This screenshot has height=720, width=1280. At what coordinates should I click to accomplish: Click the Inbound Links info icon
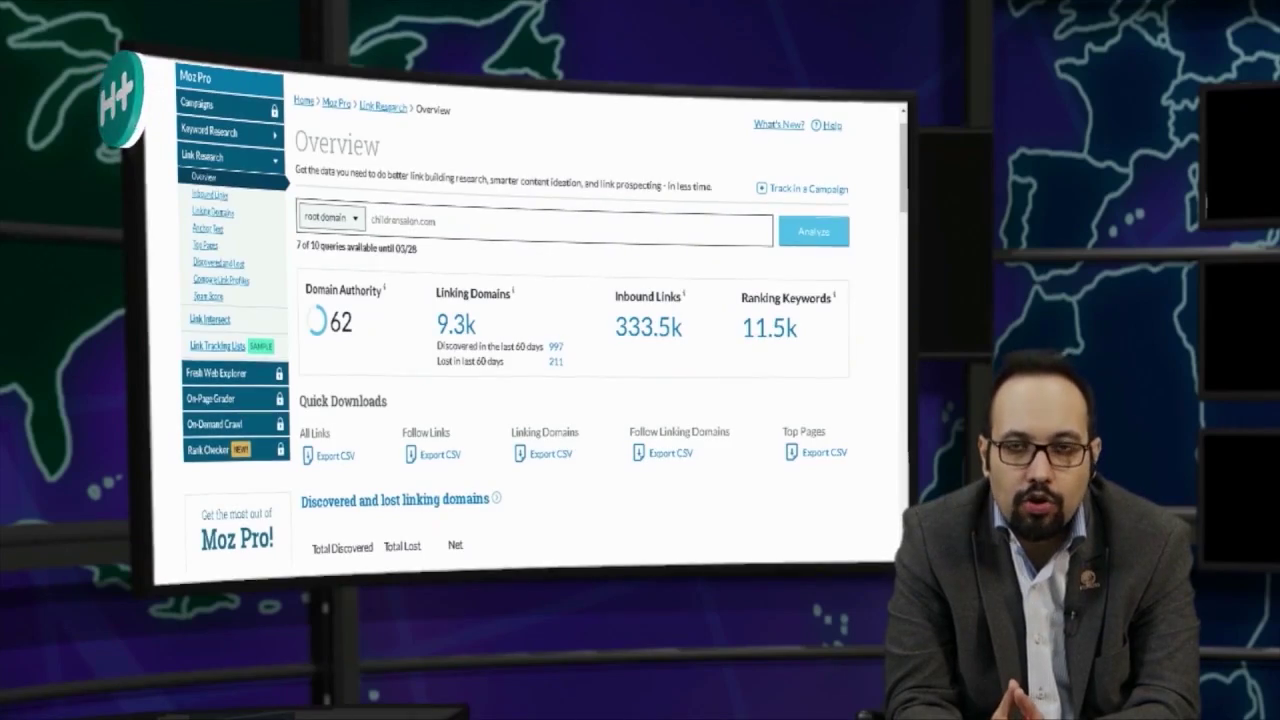pyautogui.click(x=684, y=294)
